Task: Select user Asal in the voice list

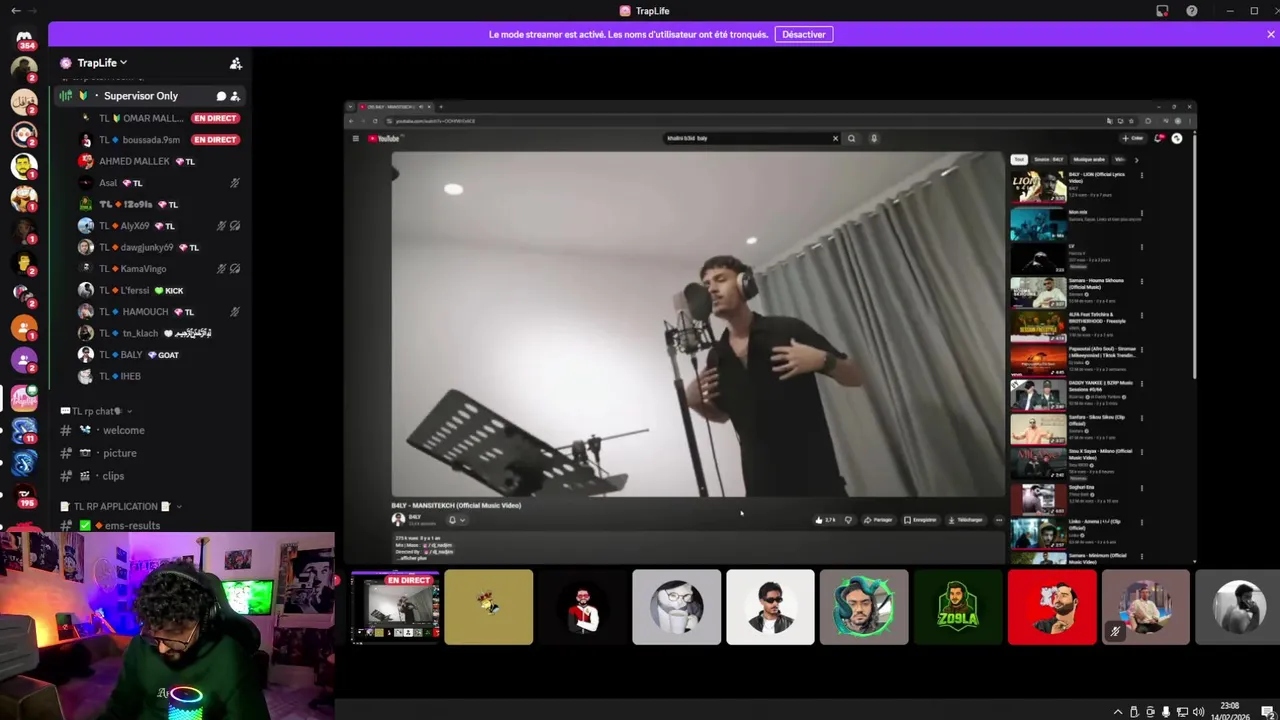Action: click(x=108, y=183)
